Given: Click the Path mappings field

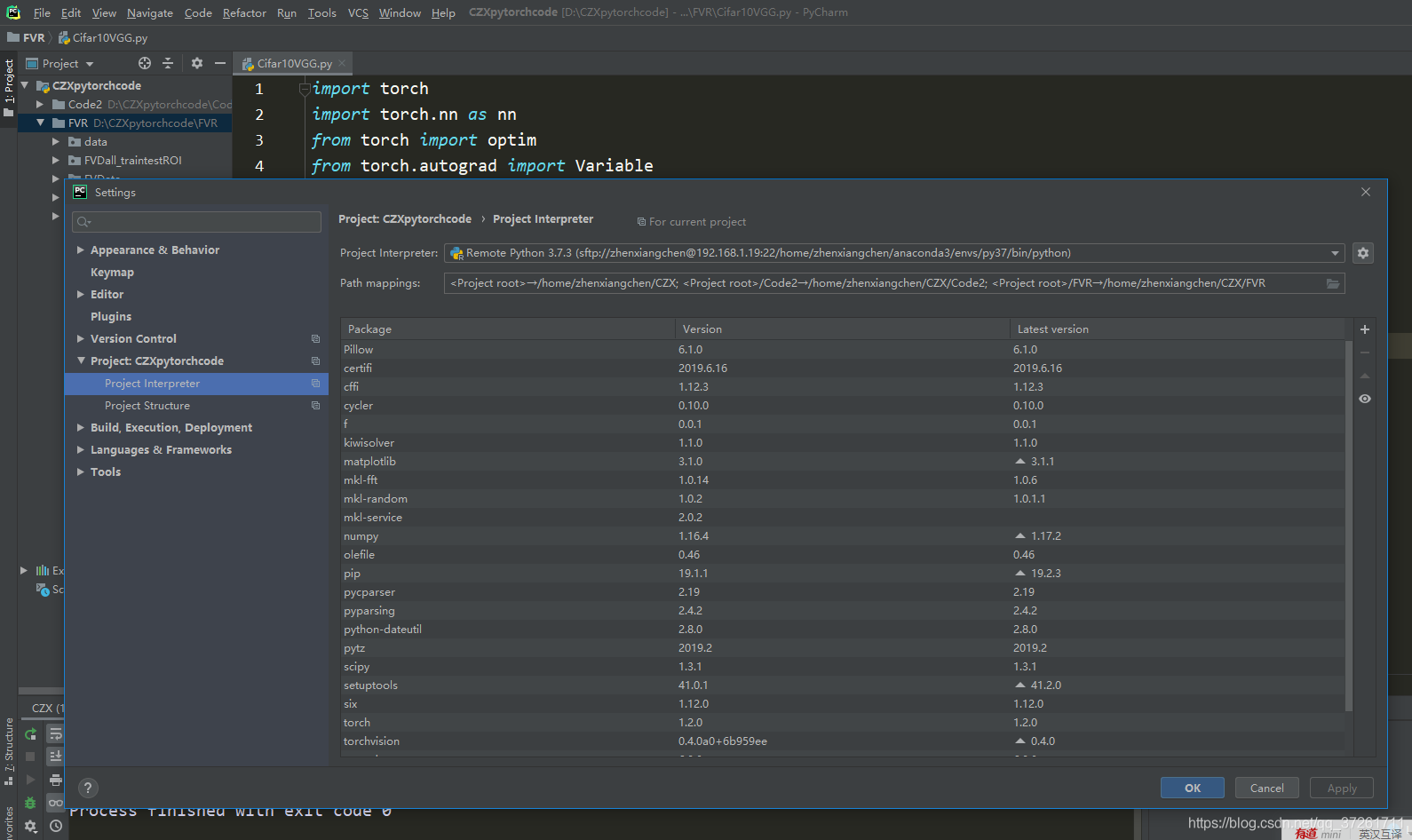Looking at the screenshot, I should [894, 283].
